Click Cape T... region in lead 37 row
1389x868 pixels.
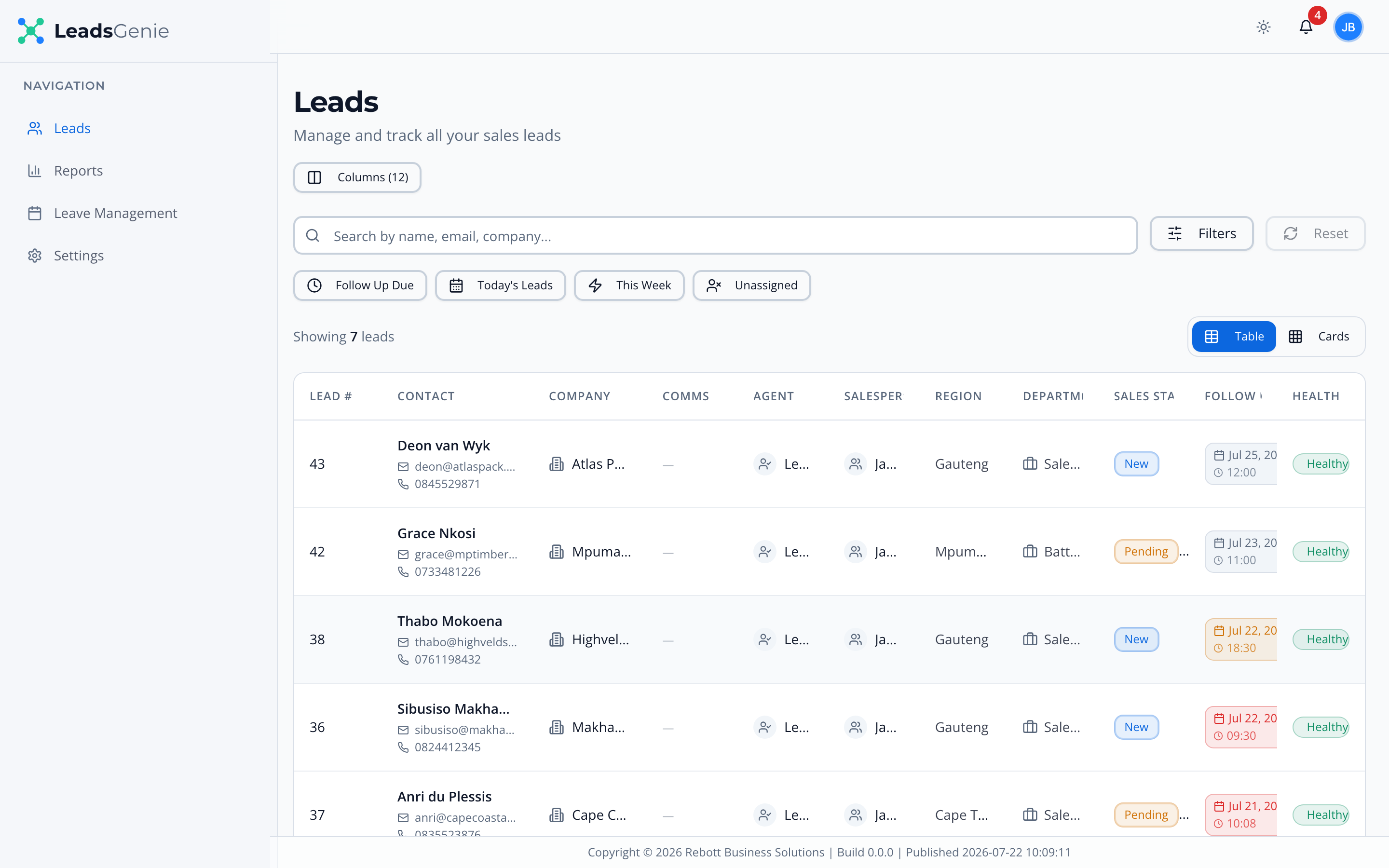coord(961,815)
